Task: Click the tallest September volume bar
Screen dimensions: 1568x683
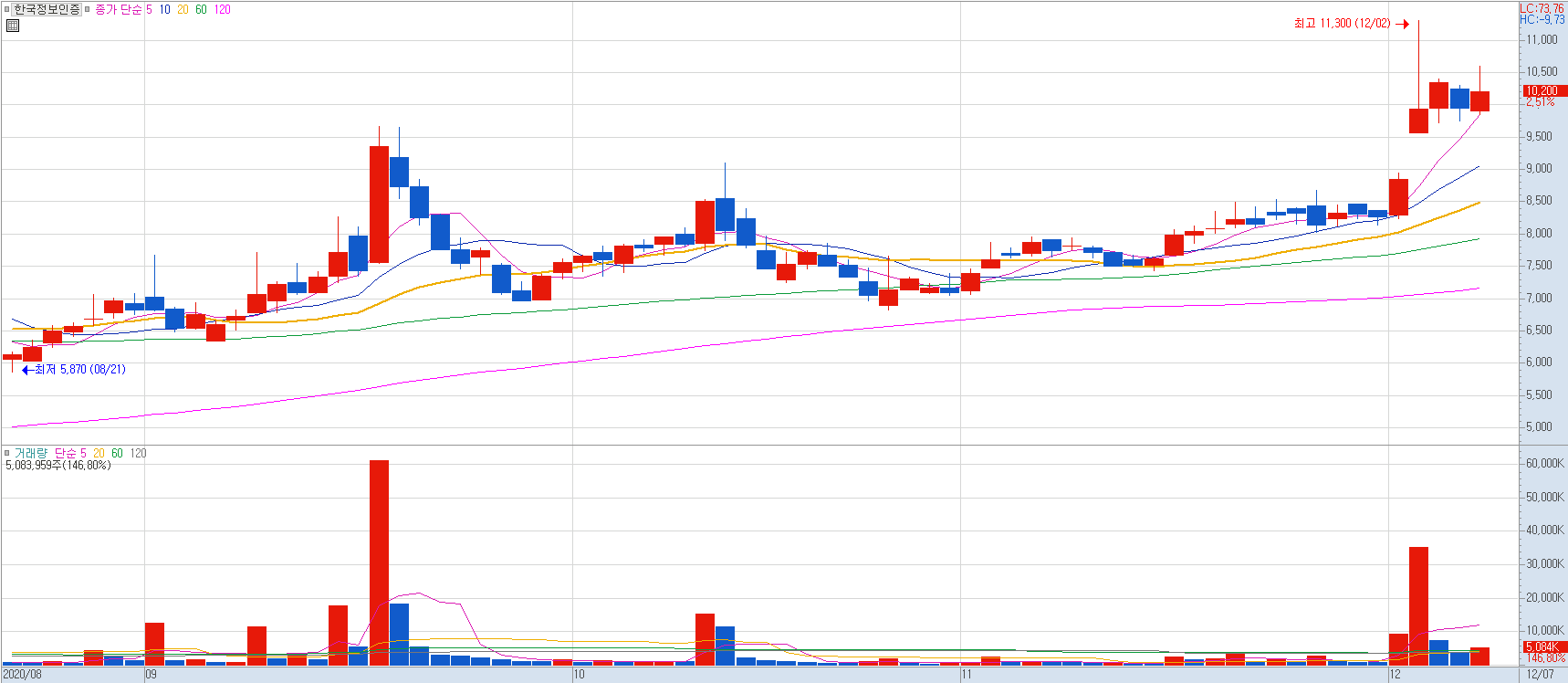Action: click(x=379, y=562)
